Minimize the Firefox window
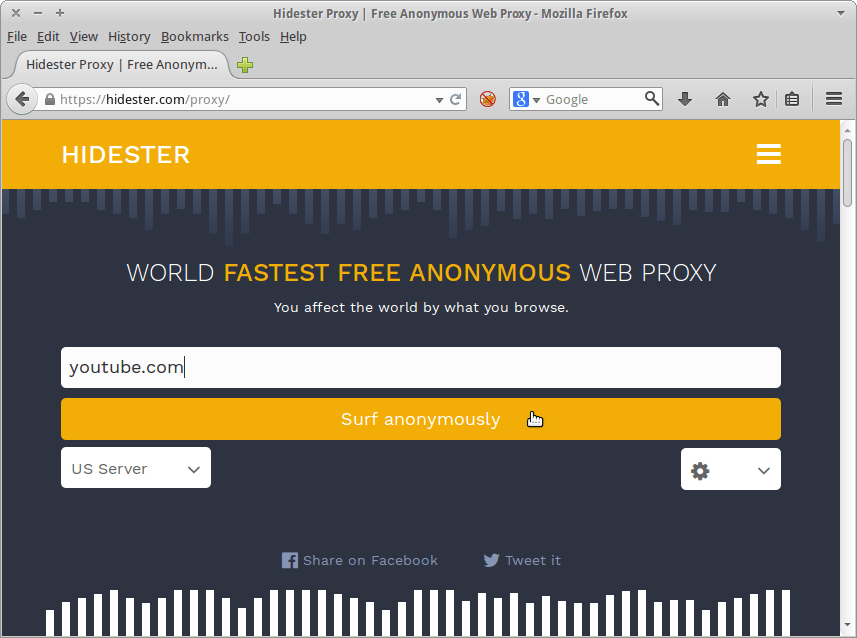Image resolution: width=857 pixels, height=638 pixels. click(x=38, y=13)
